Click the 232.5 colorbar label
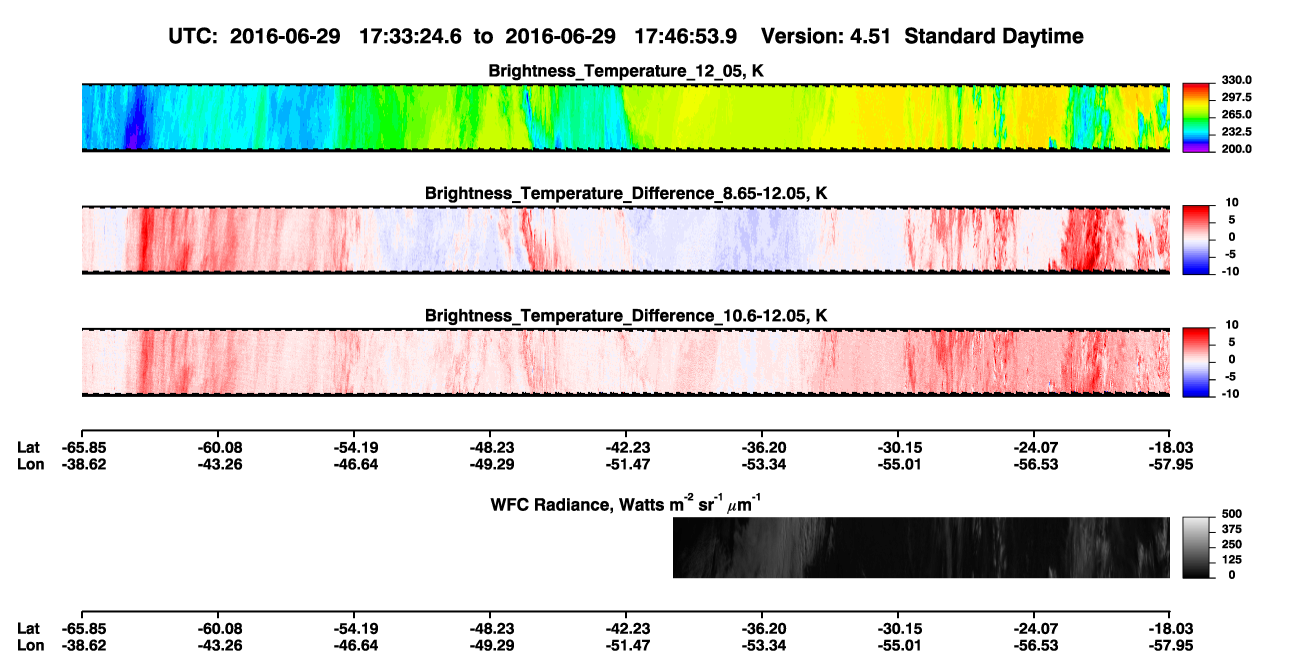The height and width of the screenshot is (667, 1300). [1237, 131]
